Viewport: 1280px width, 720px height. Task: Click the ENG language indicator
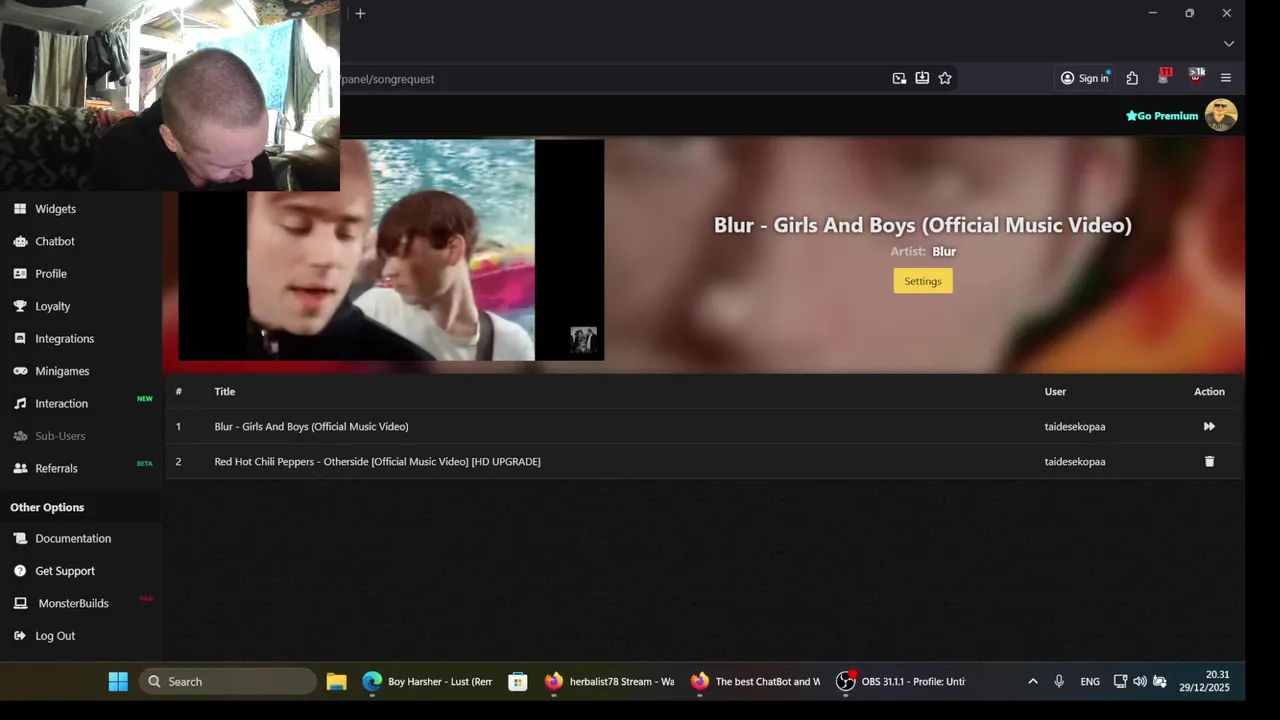coord(1090,682)
